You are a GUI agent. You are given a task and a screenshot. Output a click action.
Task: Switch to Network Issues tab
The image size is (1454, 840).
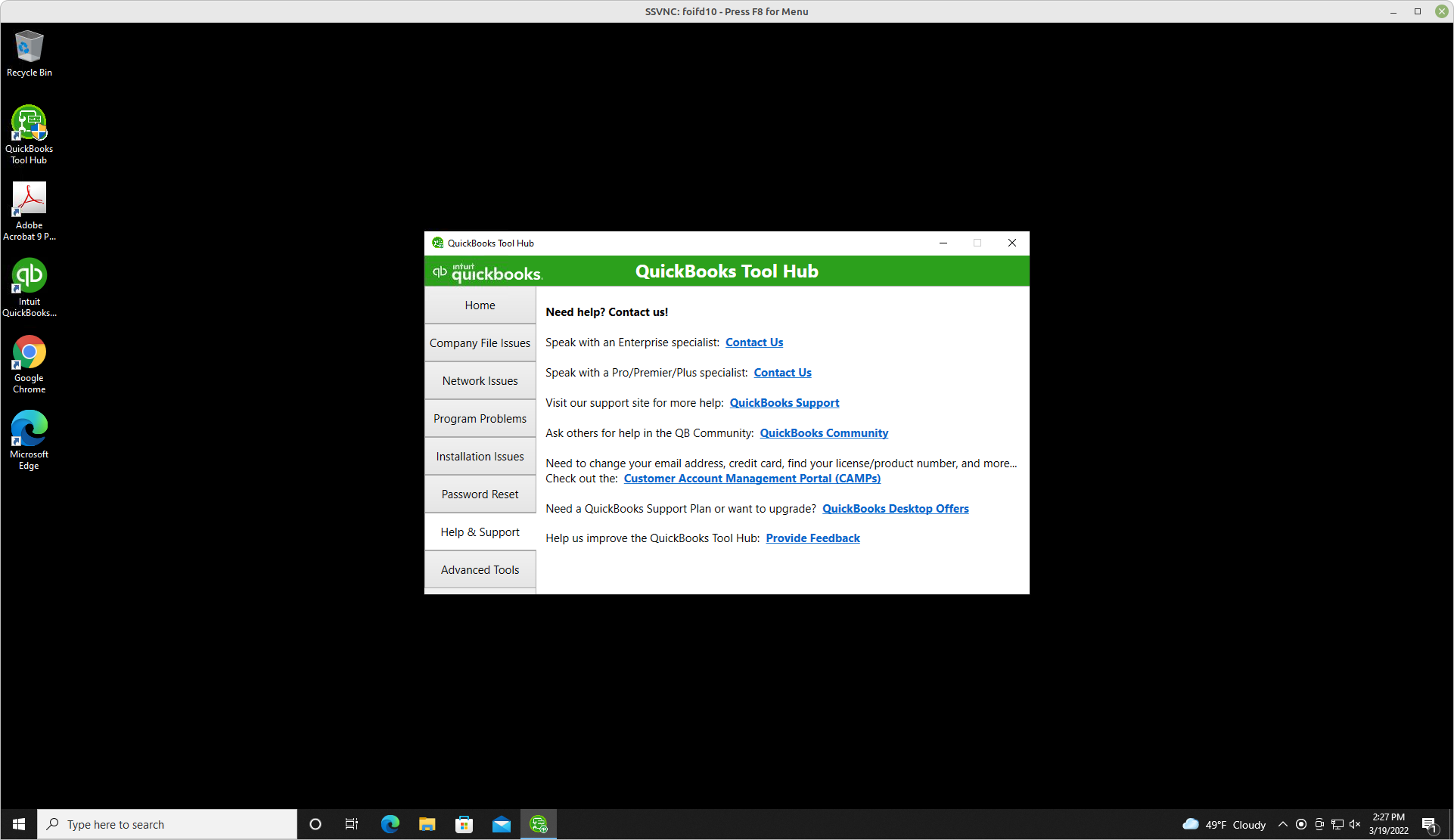click(480, 381)
